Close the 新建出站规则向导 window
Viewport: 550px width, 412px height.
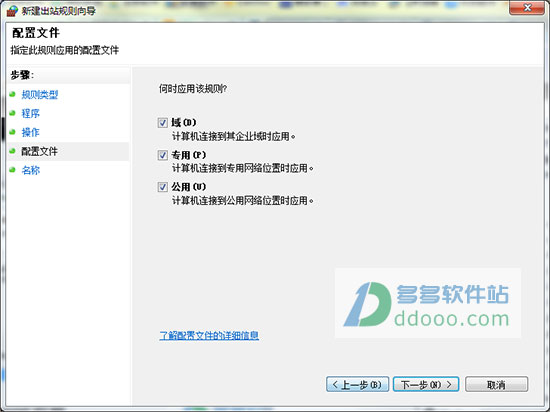coord(527,7)
